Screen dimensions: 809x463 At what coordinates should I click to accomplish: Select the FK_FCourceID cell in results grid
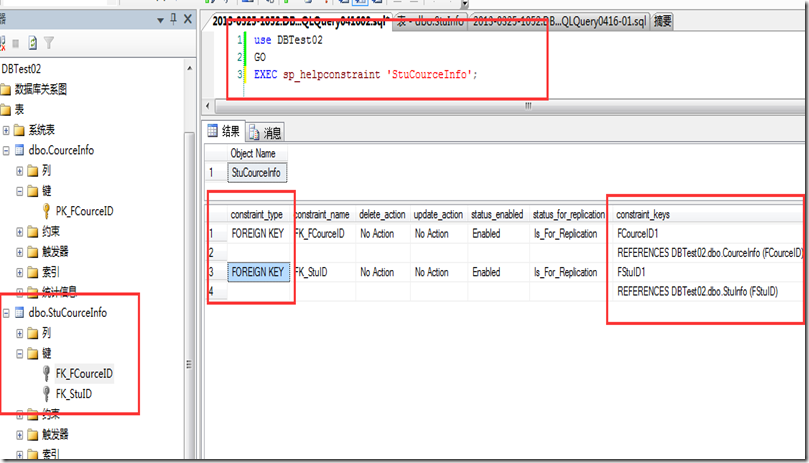(323, 233)
